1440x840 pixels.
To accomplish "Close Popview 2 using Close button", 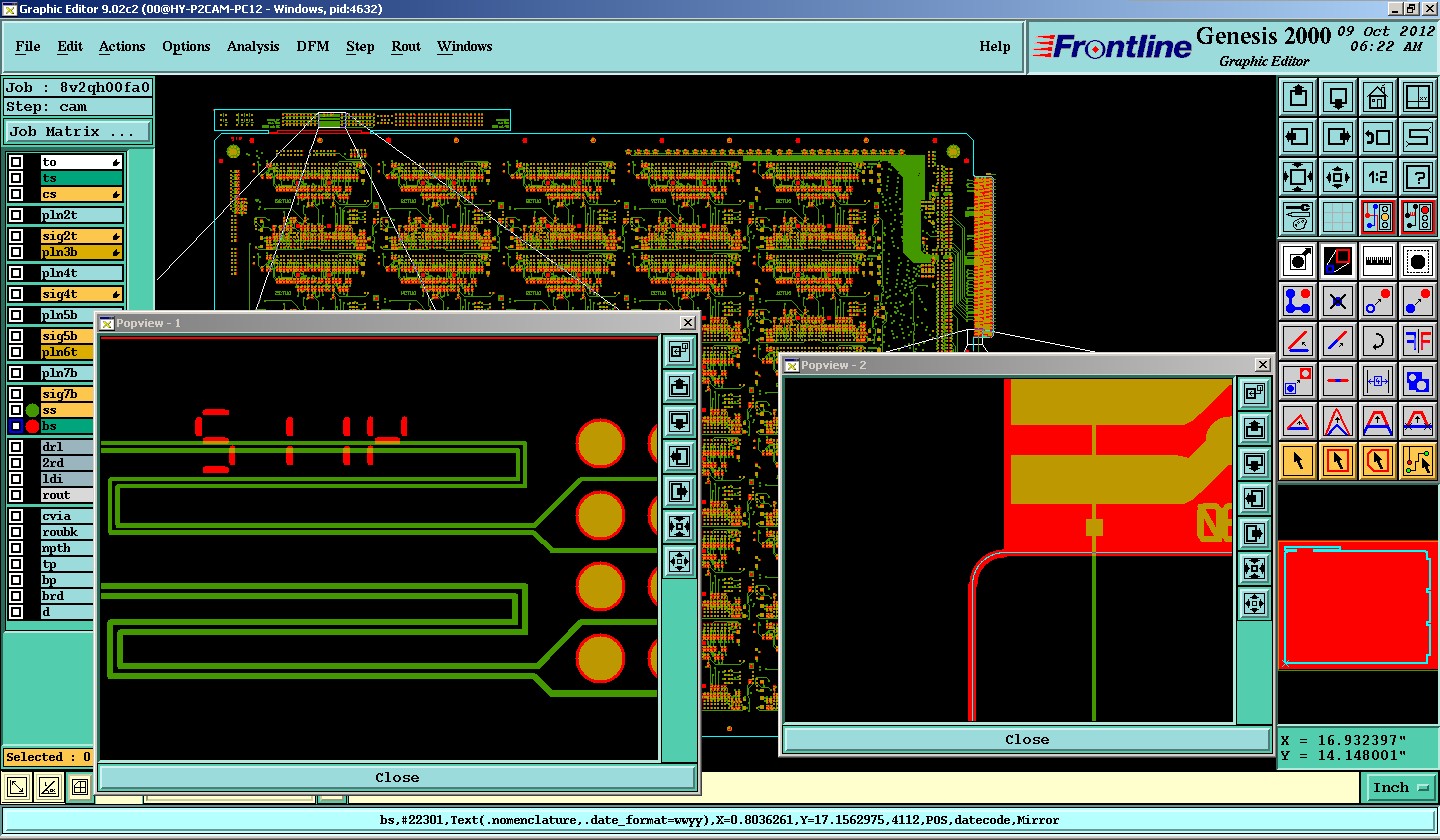I will tap(1026, 740).
